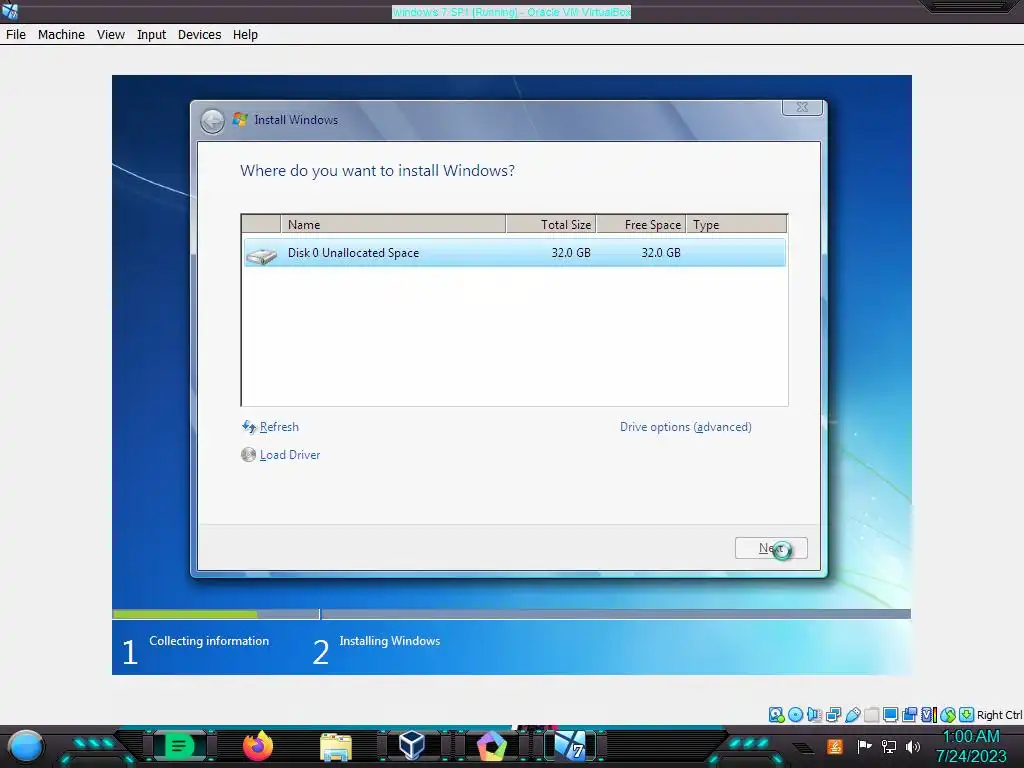Launch Firefox from the taskbar
The height and width of the screenshot is (768, 1024).
(259, 746)
